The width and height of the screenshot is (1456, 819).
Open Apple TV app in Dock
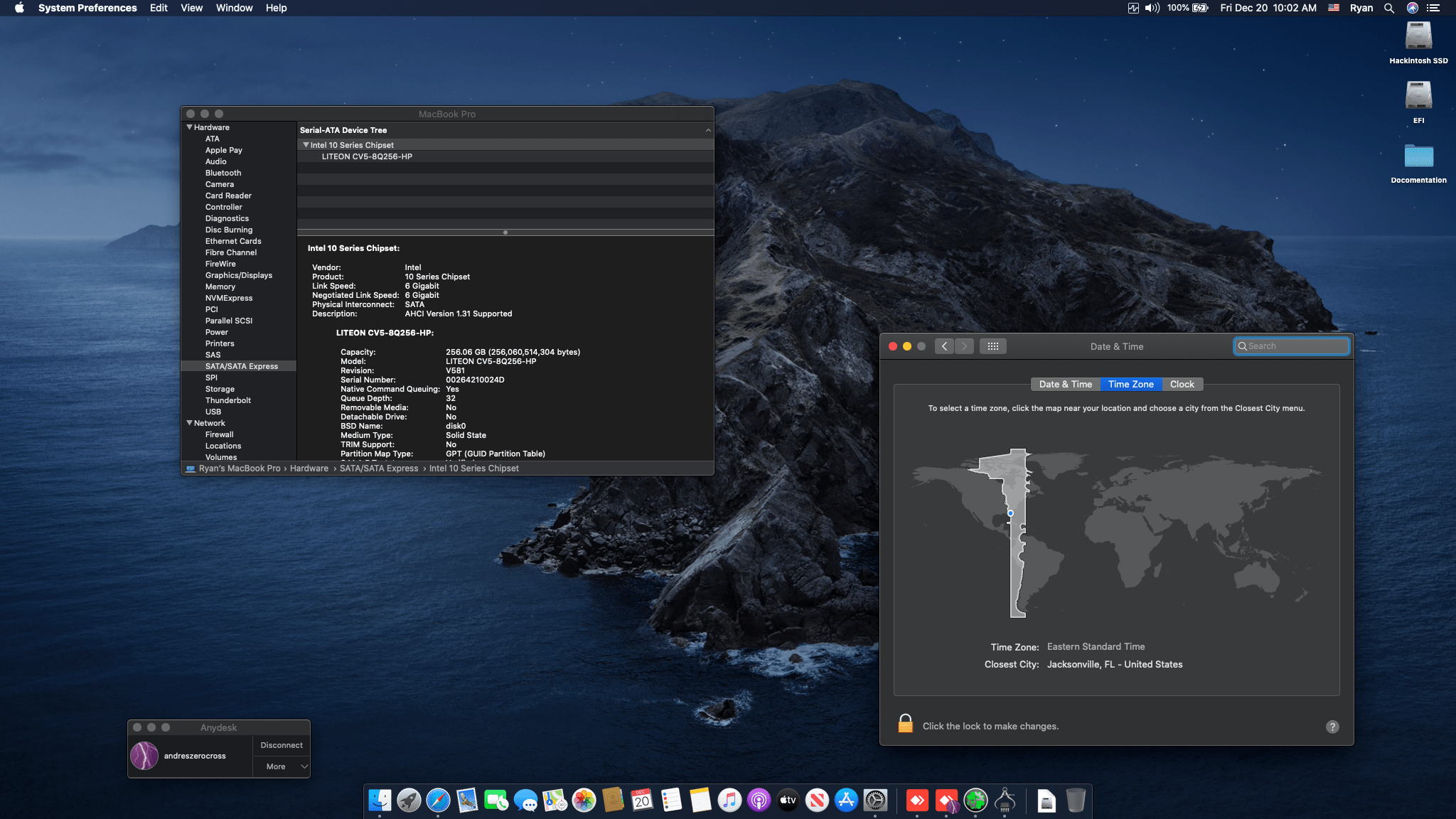tap(788, 801)
